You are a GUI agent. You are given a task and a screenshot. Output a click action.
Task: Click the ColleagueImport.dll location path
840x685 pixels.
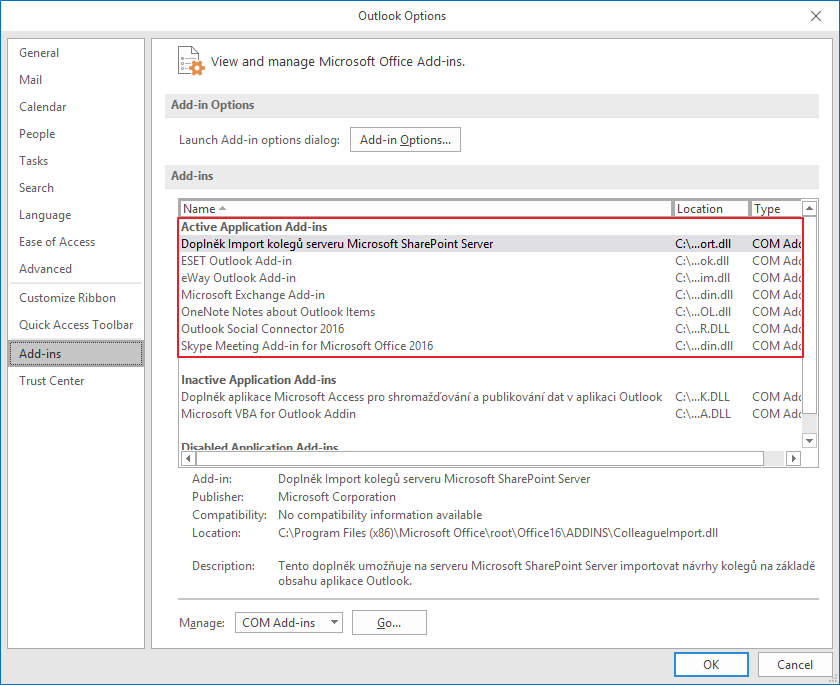(498, 533)
